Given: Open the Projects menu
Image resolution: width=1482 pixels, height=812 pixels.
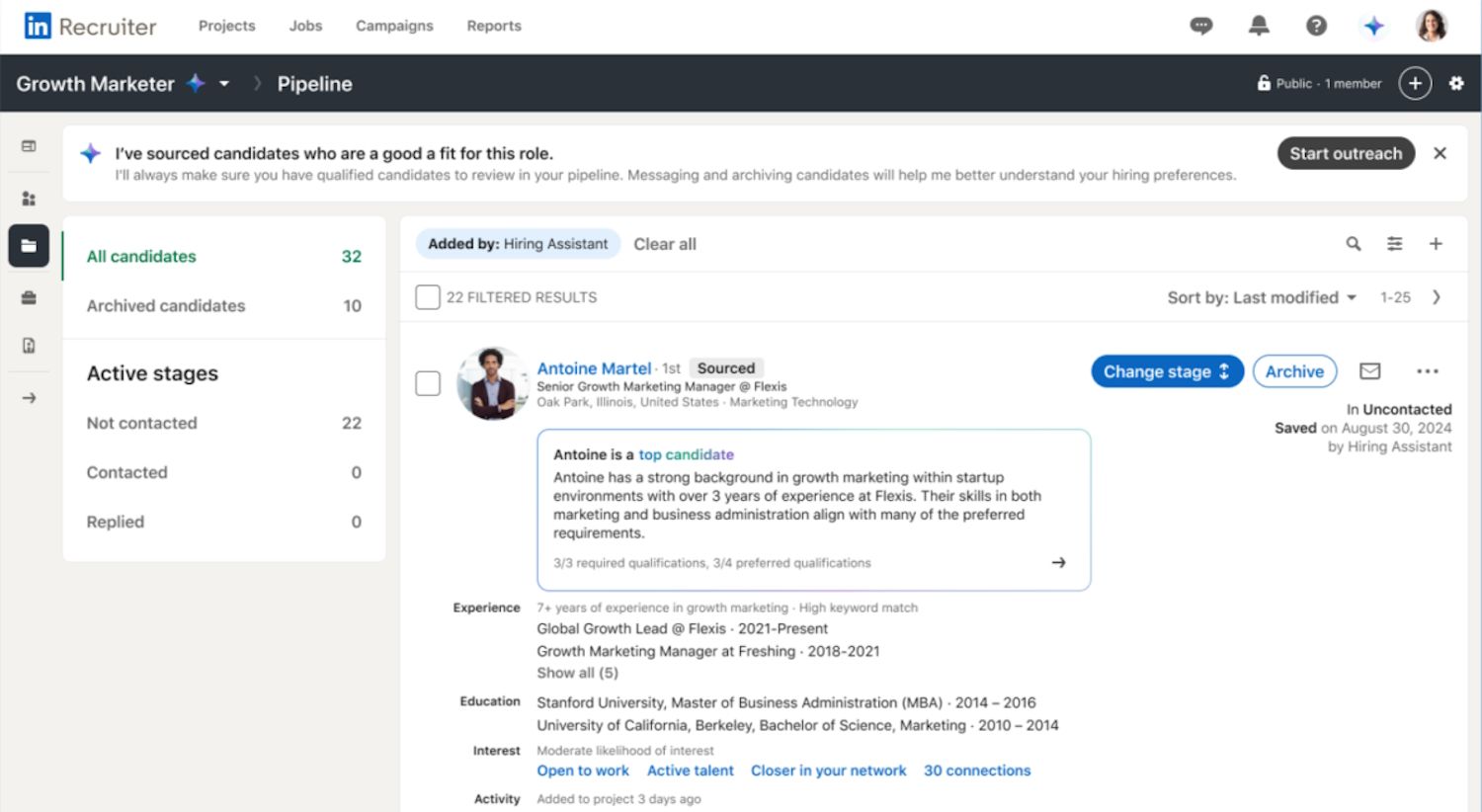Looking at the screenshot, I should (x=226, y=26).
